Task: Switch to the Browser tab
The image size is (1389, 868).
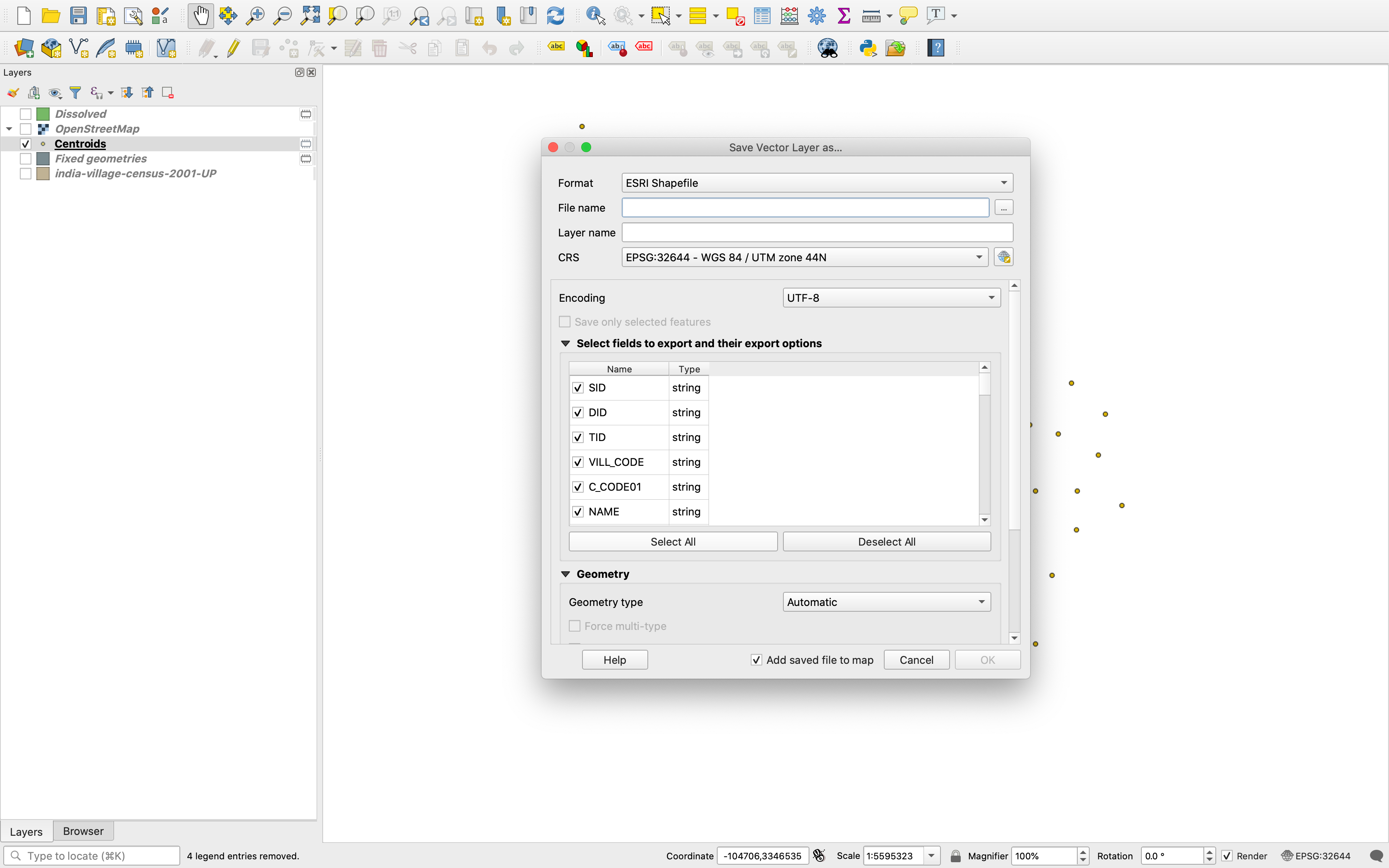Action: coord(83,831)
